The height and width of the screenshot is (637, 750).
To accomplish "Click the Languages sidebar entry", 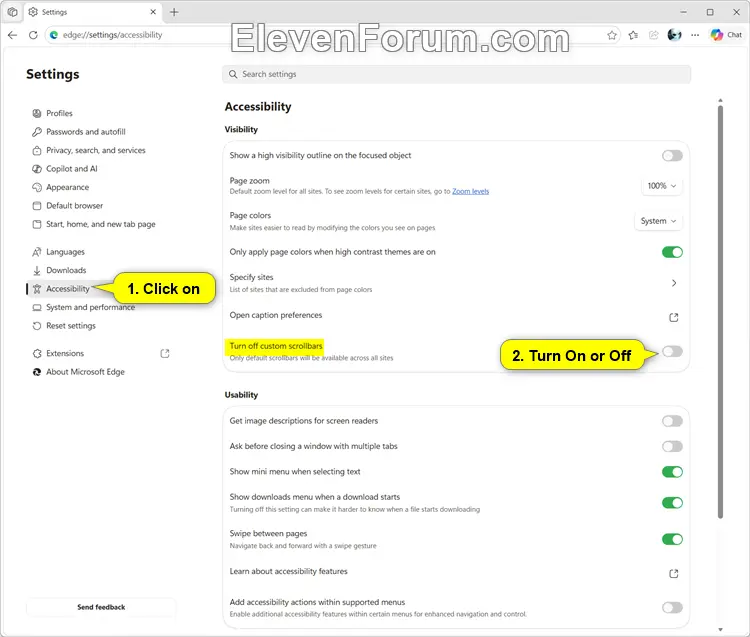I will click(x=65, y=252).
